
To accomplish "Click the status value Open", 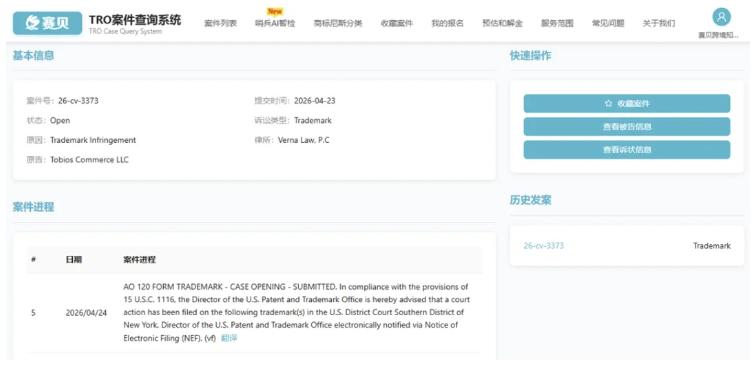I will (60, 121).
